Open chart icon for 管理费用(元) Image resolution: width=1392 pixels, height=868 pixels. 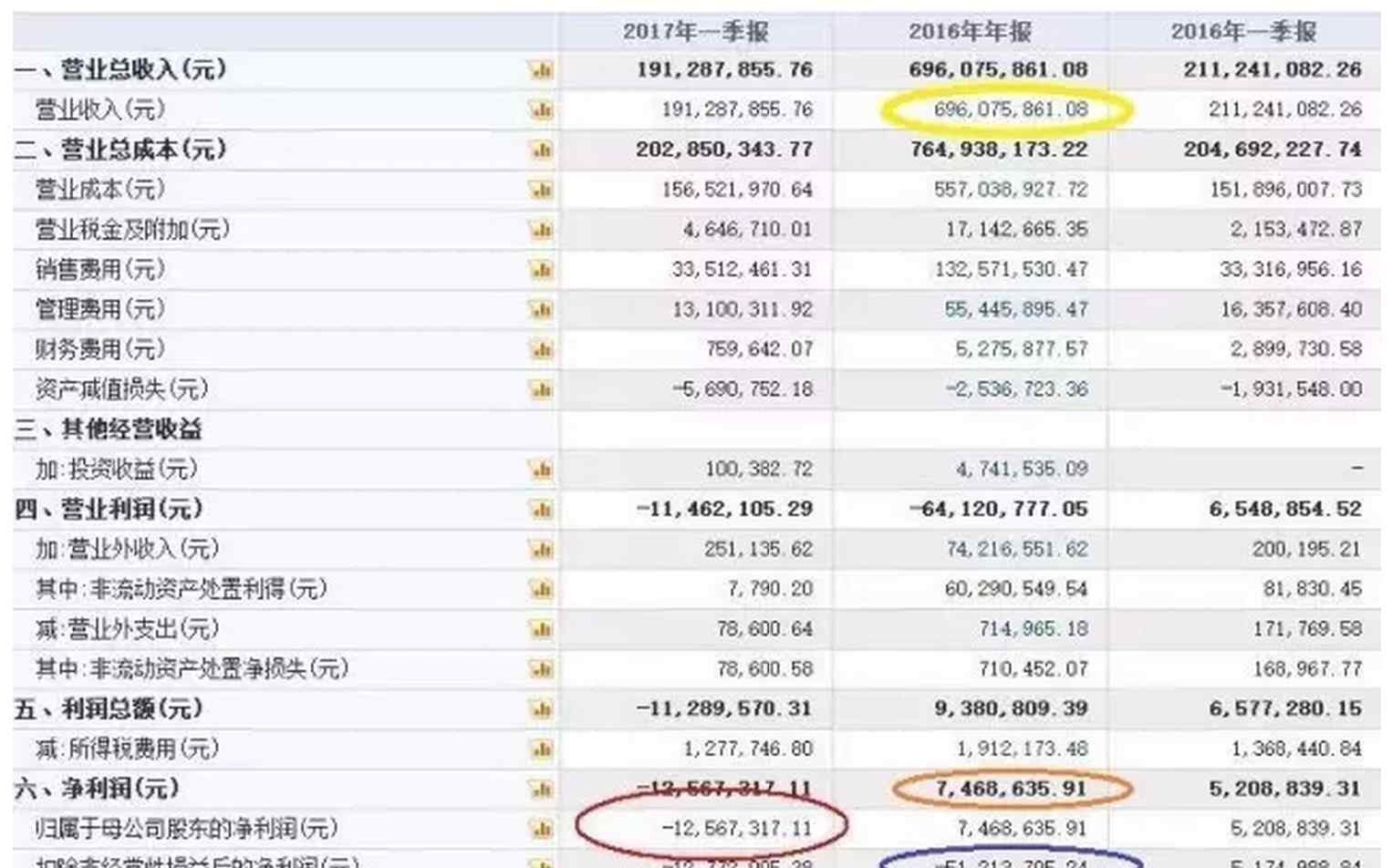(x=541, y=310)
